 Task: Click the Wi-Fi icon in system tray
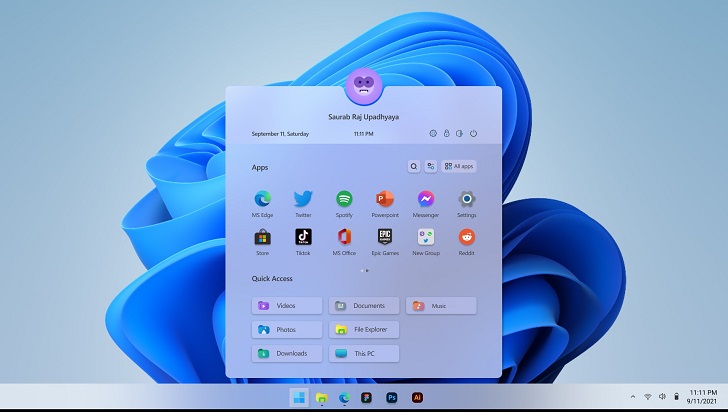(648, 397)
